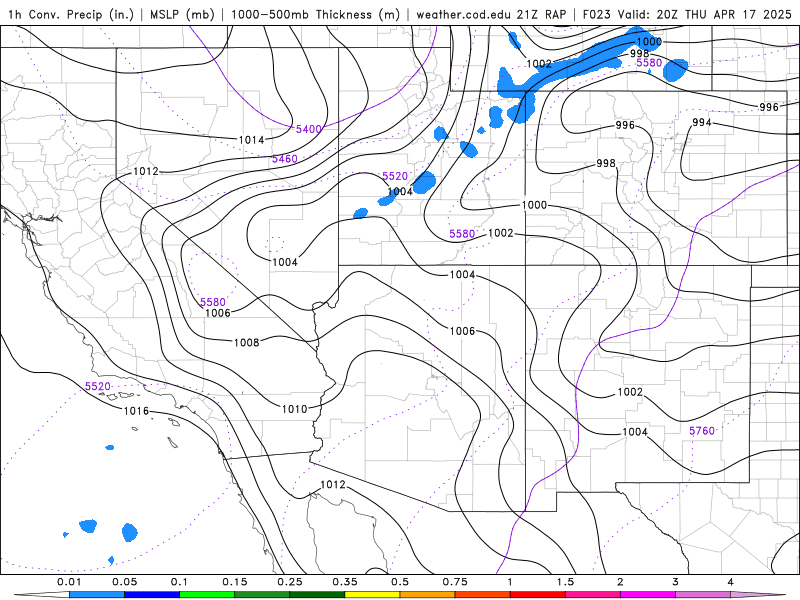Click the purple 5460 thickness label
Image resolution: width=800 pixels, height=600 pixels.
(284, 159)
